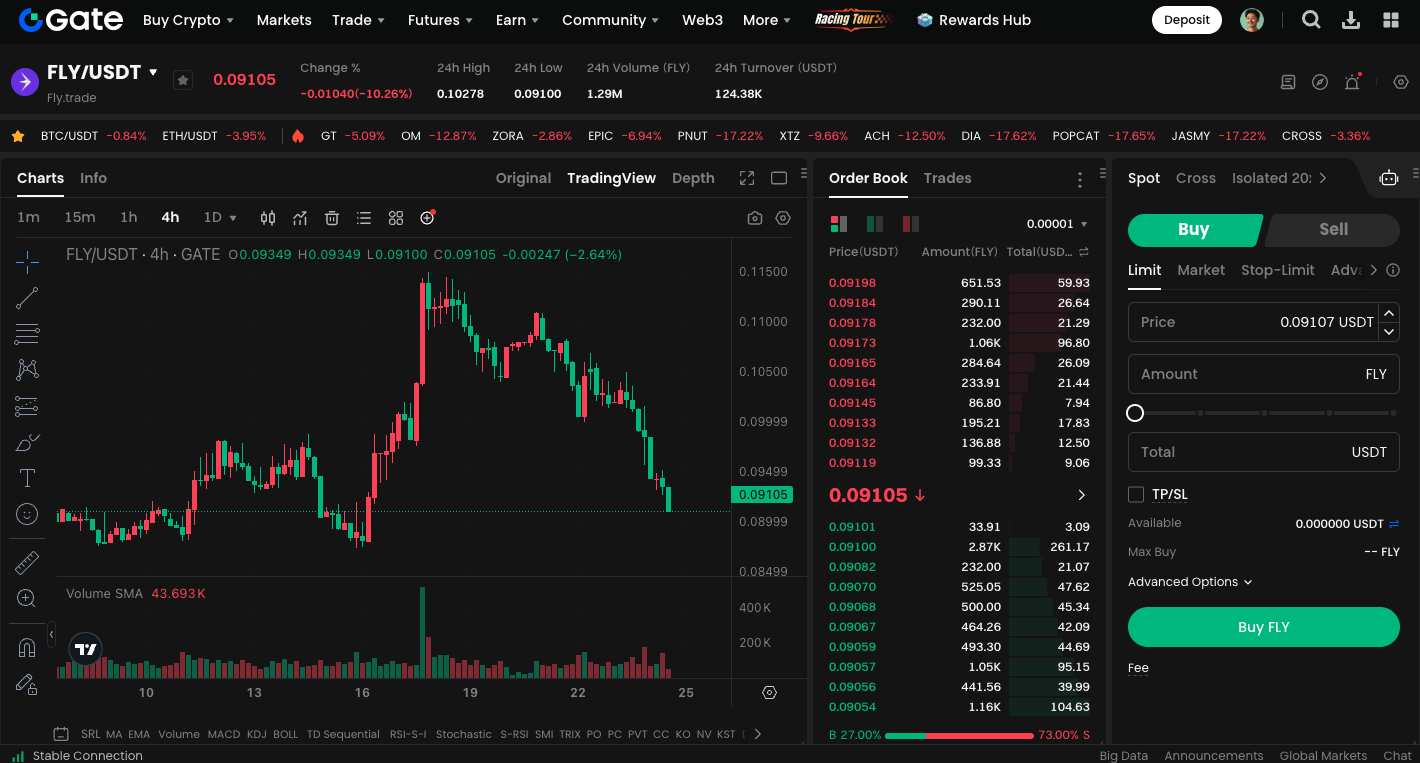
Task: Select the XABCD pattern tool
Action: coord(27,370)
